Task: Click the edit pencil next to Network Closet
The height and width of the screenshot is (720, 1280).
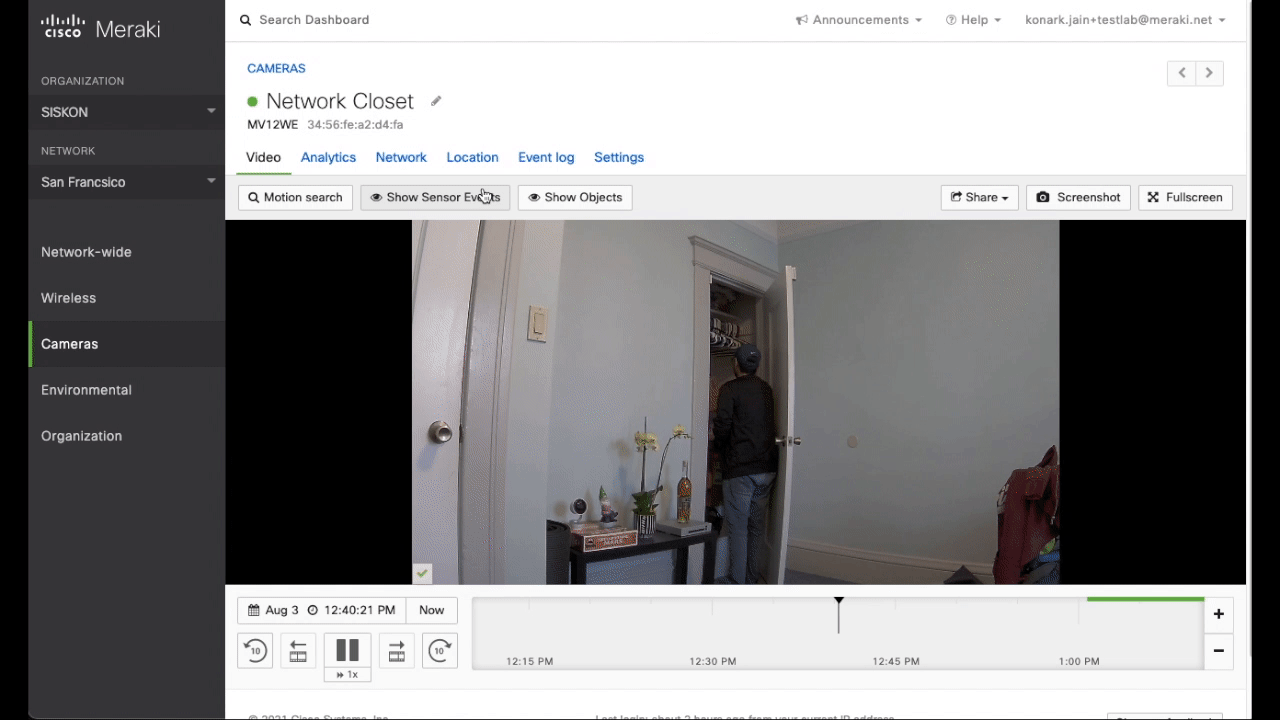Action: tap(435, 101)
